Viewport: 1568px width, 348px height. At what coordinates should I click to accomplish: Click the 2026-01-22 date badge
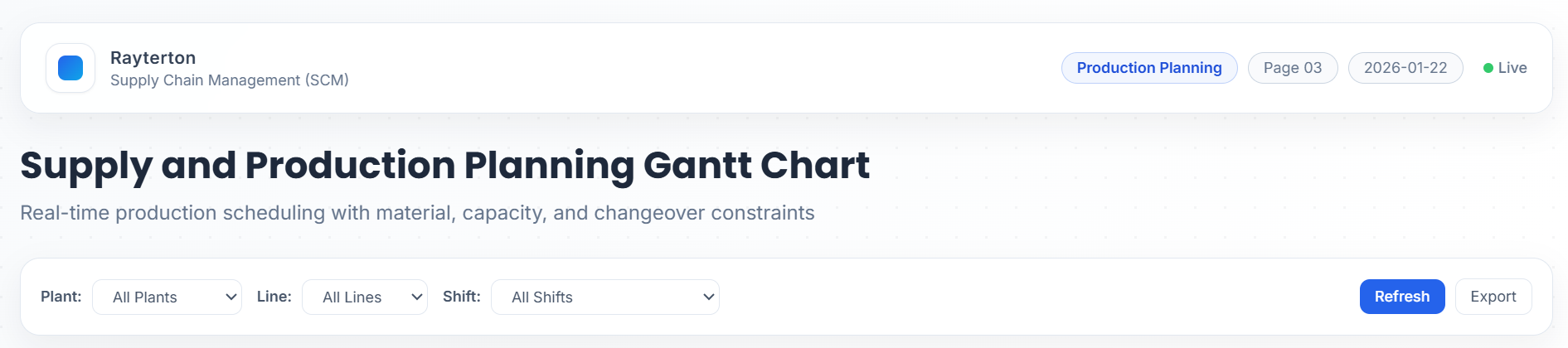pos(1405,68)
